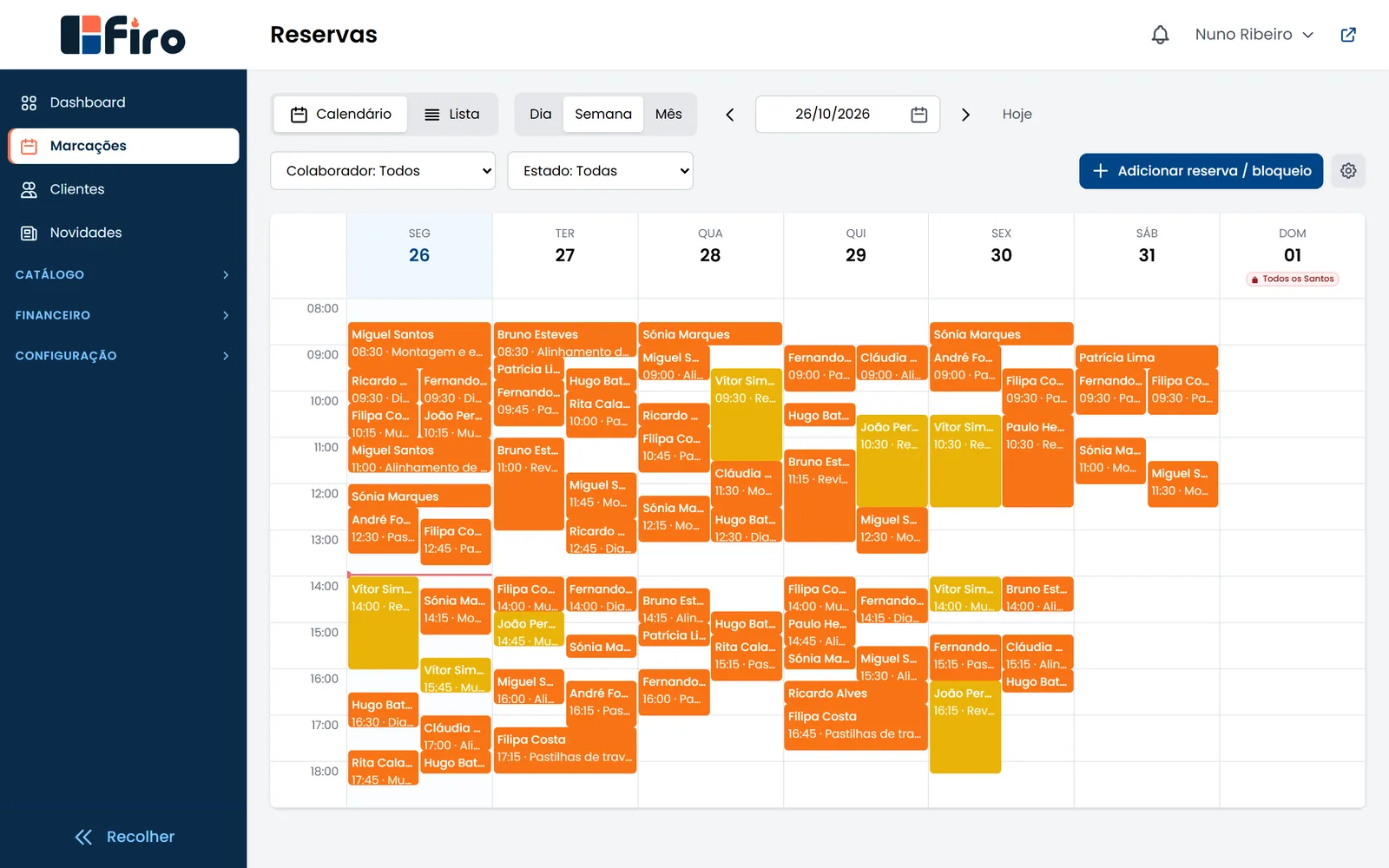Image resolution: width=1389 pixels, height=868 pixels.
Task: Click the Firo logo
Action: click(123, 35)
